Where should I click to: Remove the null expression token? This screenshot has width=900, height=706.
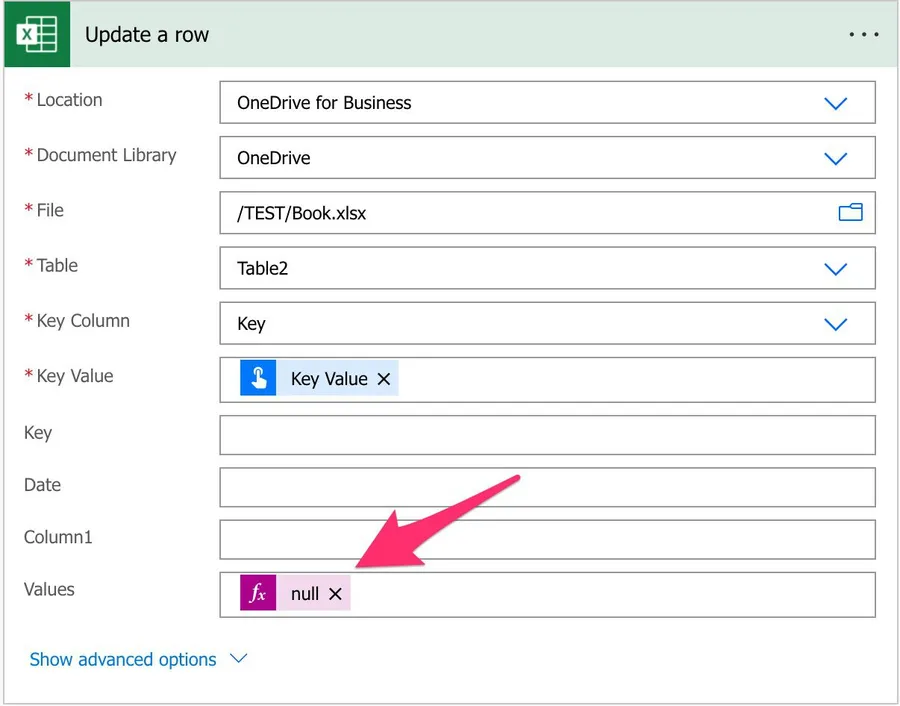pyautogui.click(x=335, y=594)
